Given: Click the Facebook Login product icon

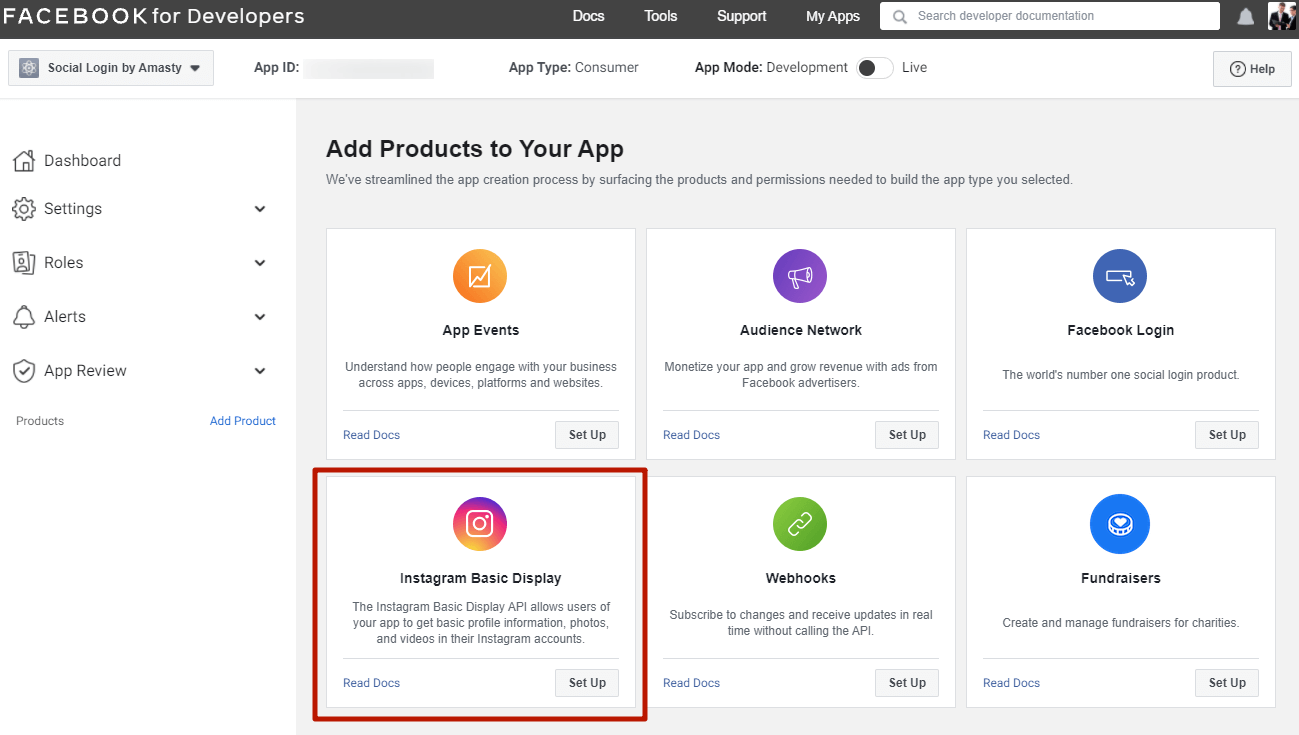Looking at the screenshot, I should [x=1120, y=276].
